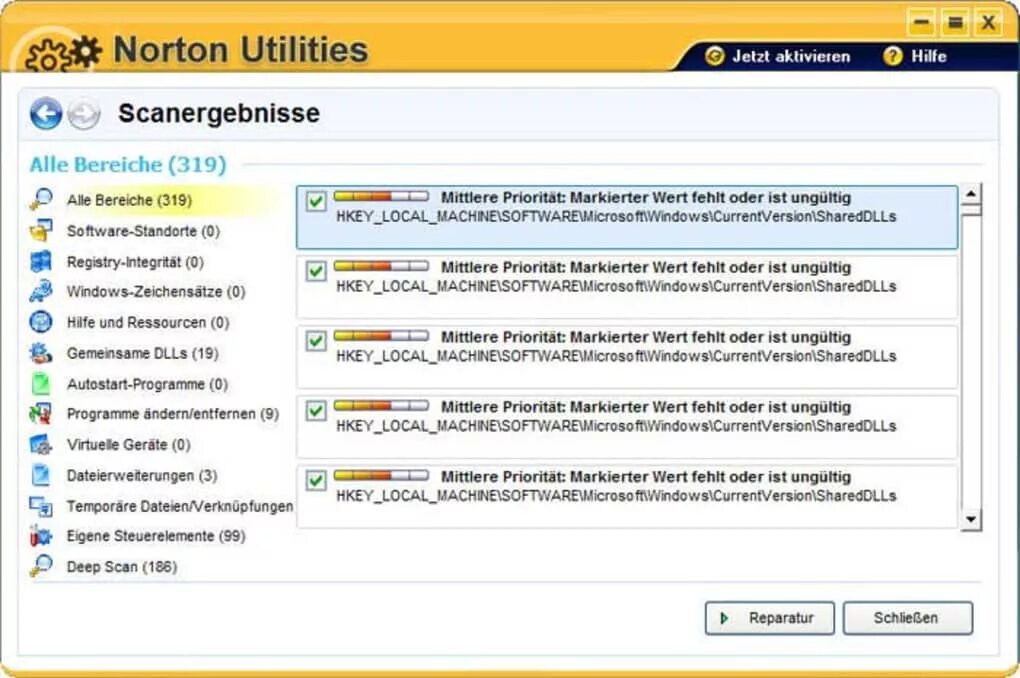Click the Scanergebnisse heading
The height and width of the screenshot is (678, 1020).
point(219,113)
